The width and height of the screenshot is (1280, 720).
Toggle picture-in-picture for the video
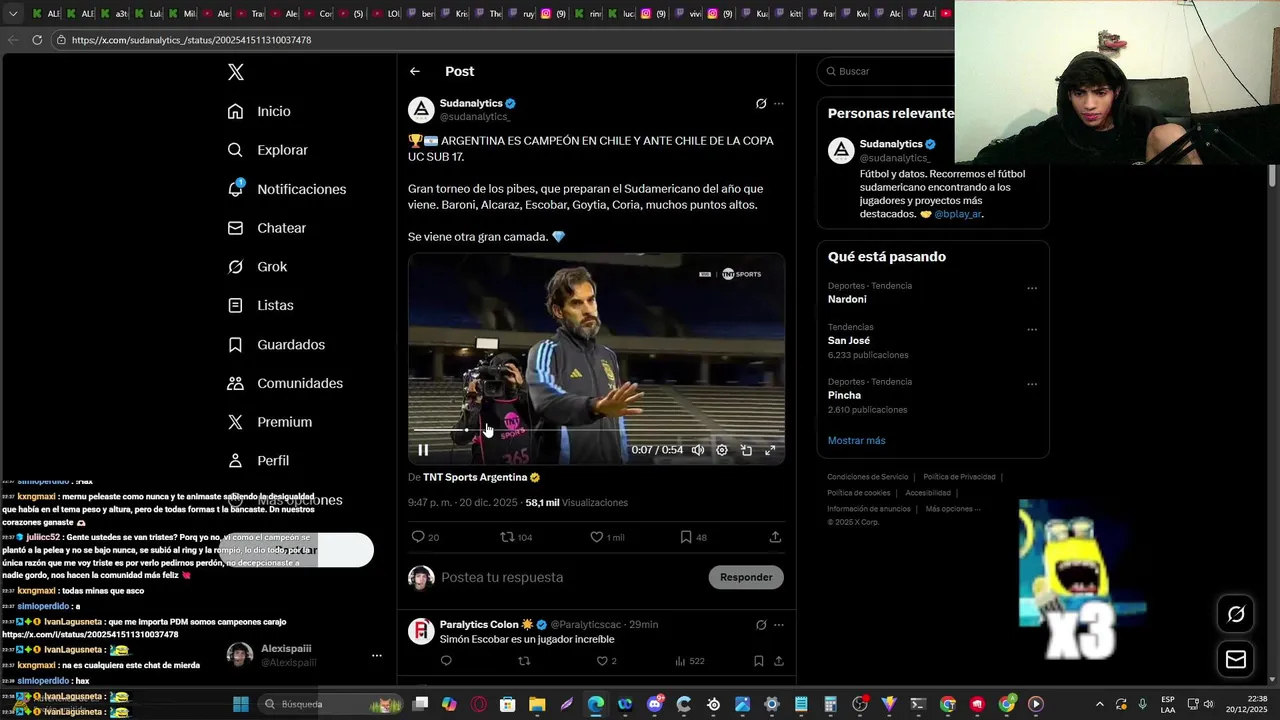click(x=746, y=450)
